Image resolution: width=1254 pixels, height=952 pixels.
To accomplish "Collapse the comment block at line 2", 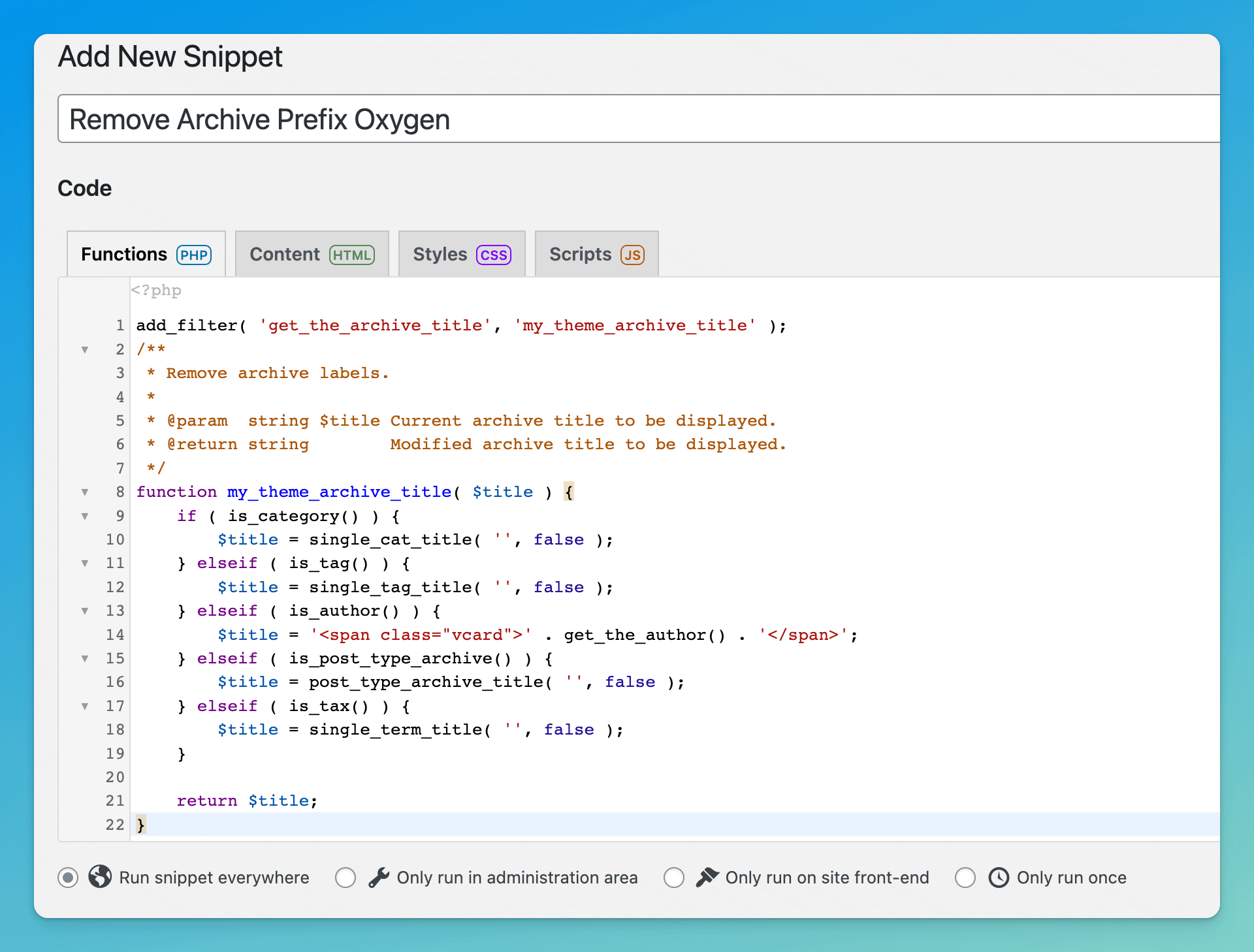I will coord(85,350).
